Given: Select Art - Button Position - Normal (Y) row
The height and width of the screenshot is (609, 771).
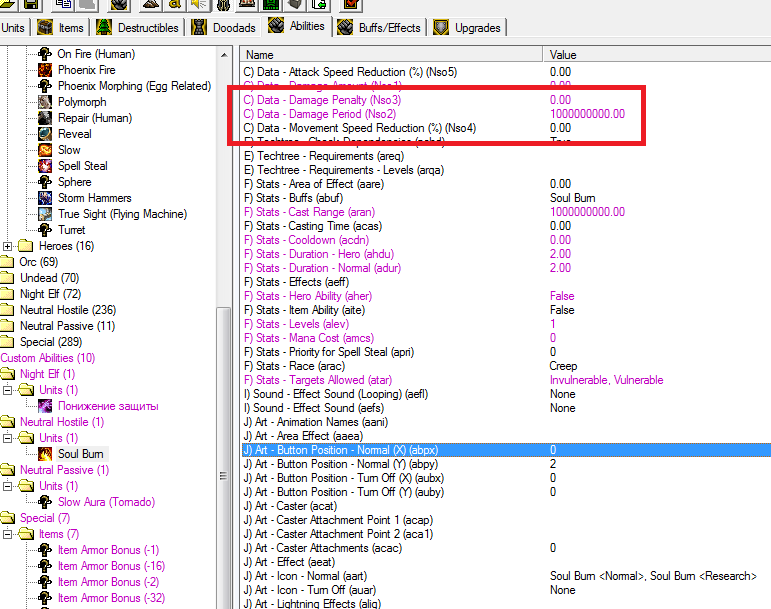Looking at the screenshot, I should (506, 464).
